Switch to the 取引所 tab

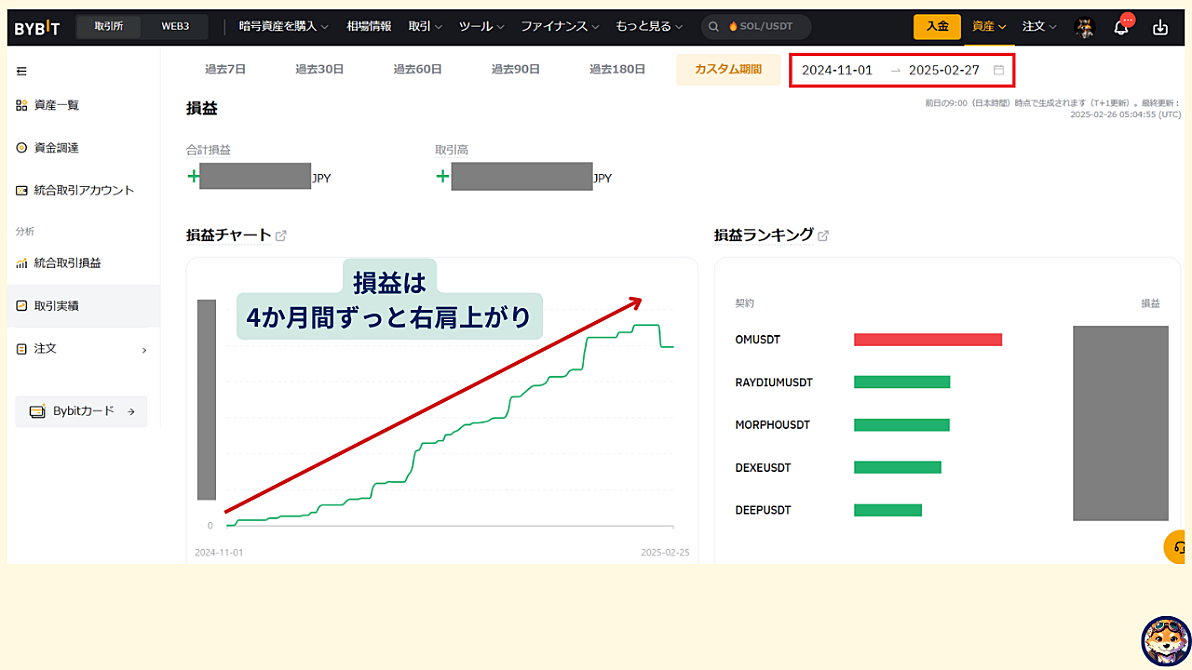tap(109, 27)
